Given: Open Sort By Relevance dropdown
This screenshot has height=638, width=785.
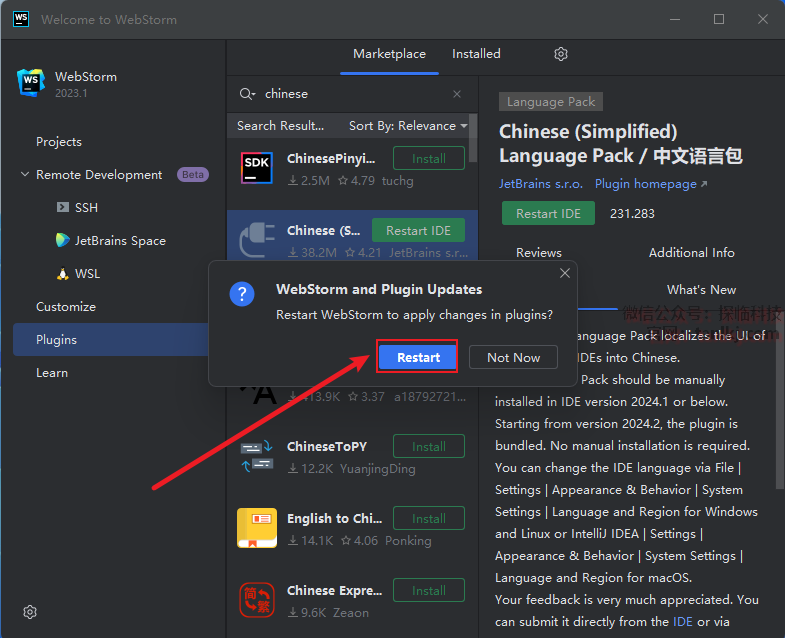Looking at the screenshot, I should point(408,126).
